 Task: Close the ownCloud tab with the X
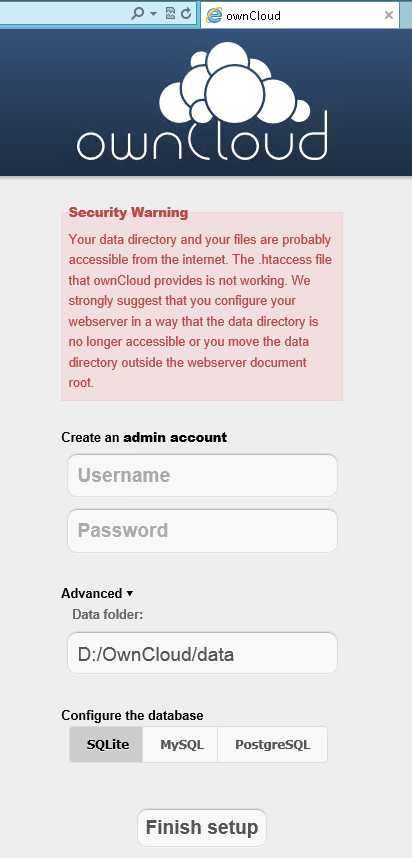(x=389, y=15)
